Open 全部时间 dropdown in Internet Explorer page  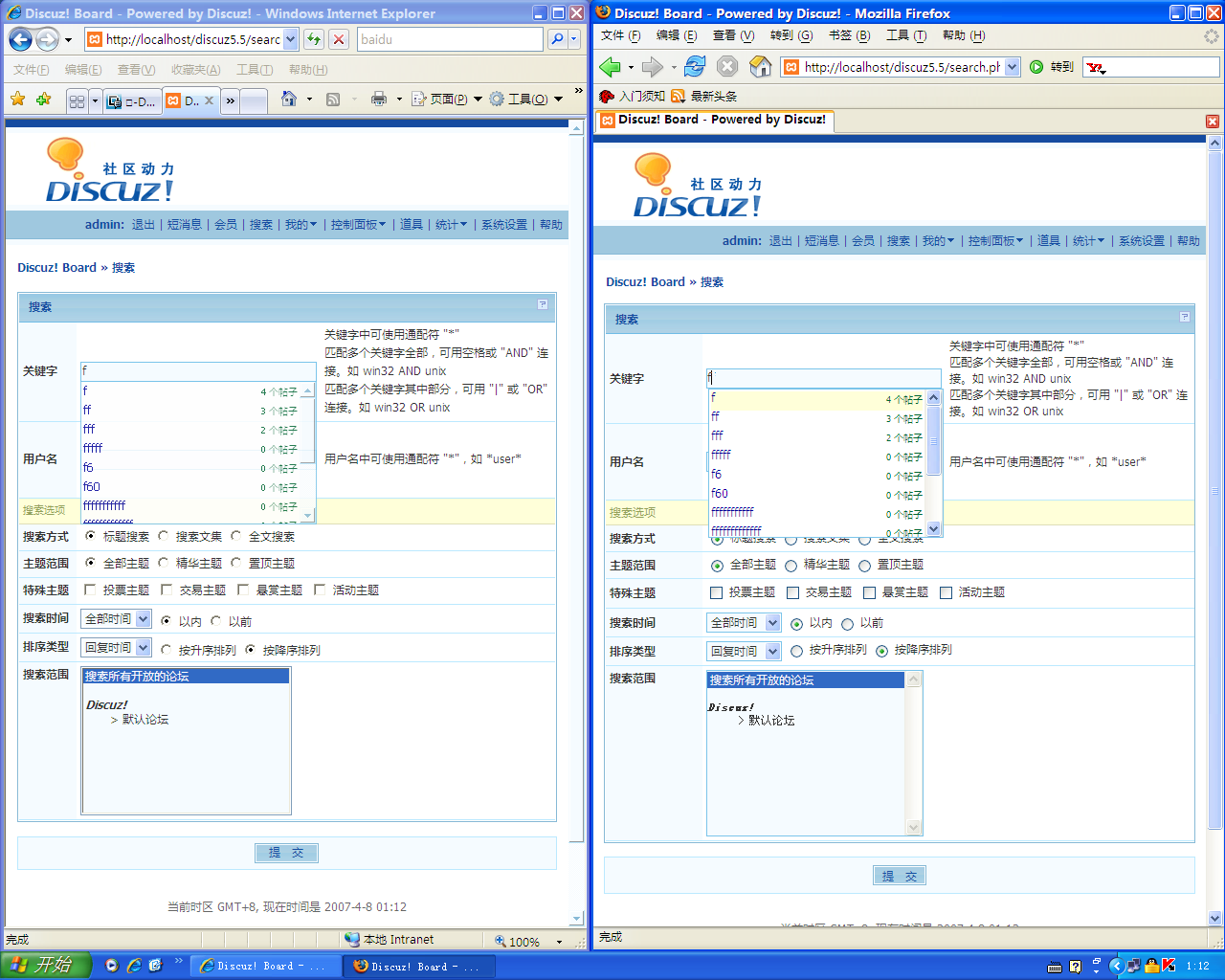click(116, 619)
